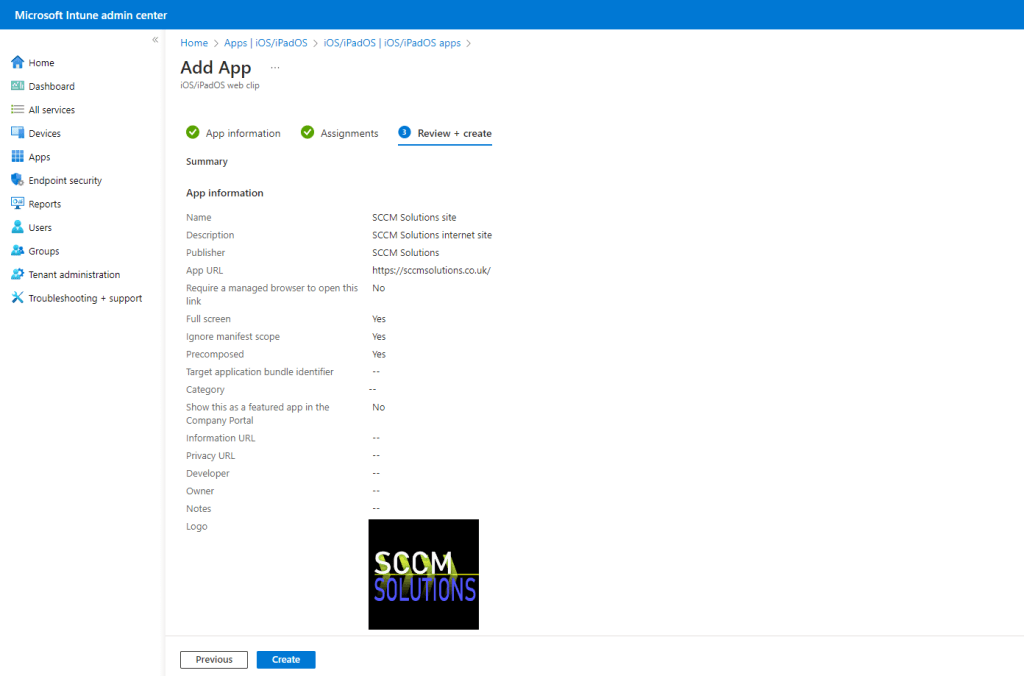The width and height of the screenshot is (1024, 676).
Task: Click the Groups icon in sidebar
Action: 17,251
